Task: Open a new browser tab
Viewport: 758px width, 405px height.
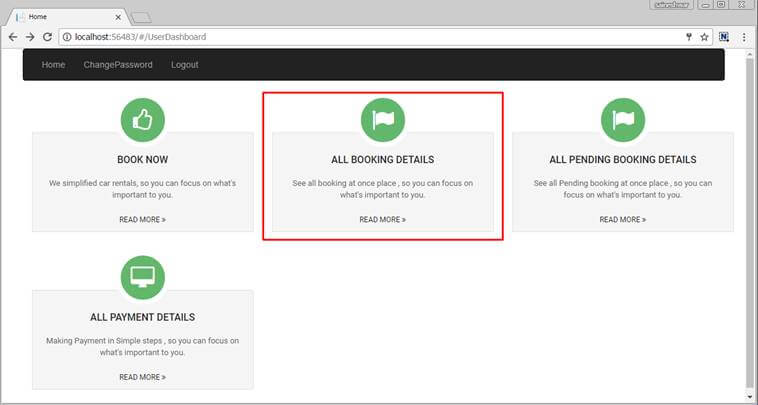Action: click(141, 18)
